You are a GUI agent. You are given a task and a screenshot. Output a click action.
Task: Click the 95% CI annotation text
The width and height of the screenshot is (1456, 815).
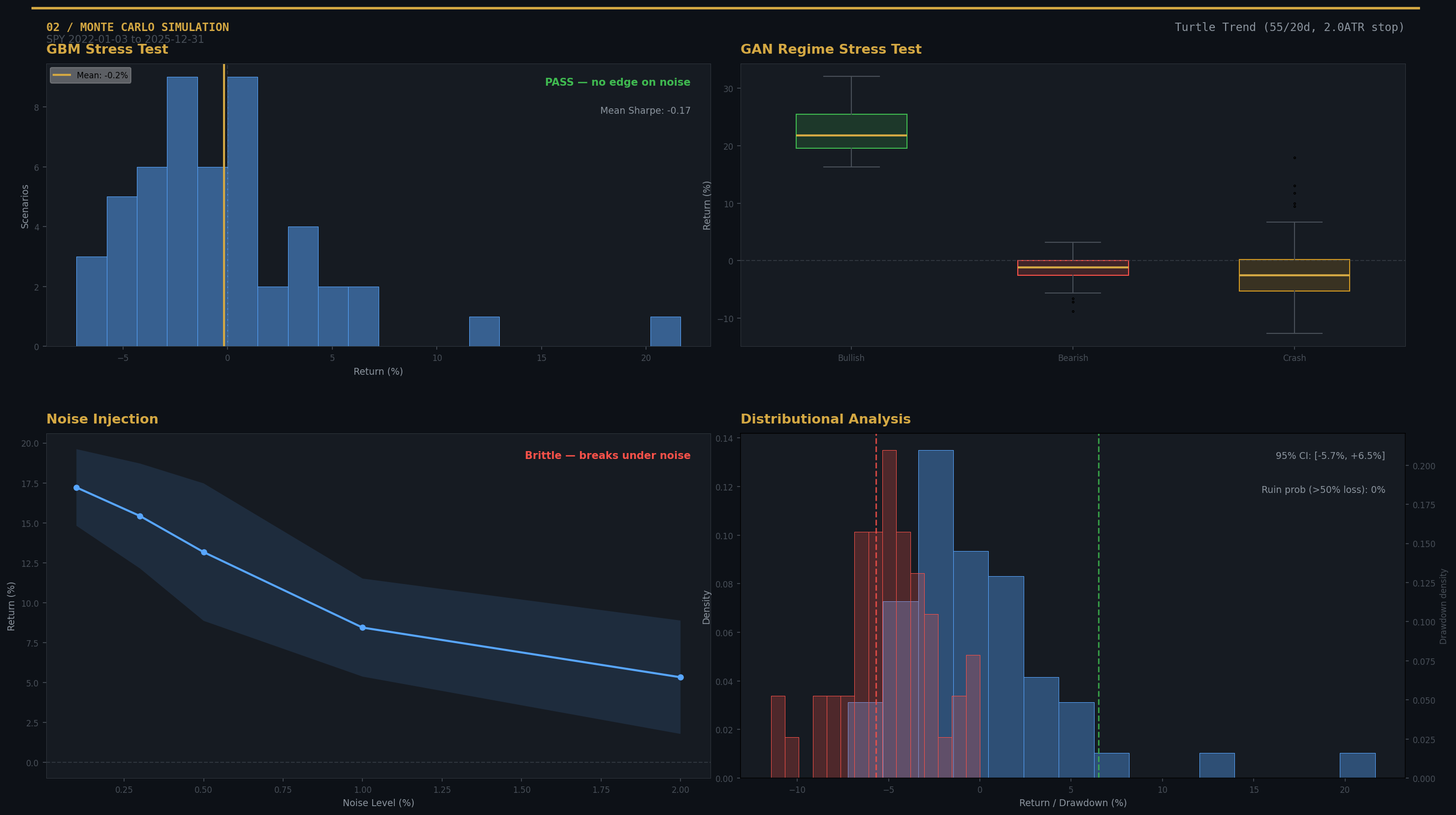click(1329, 456)
